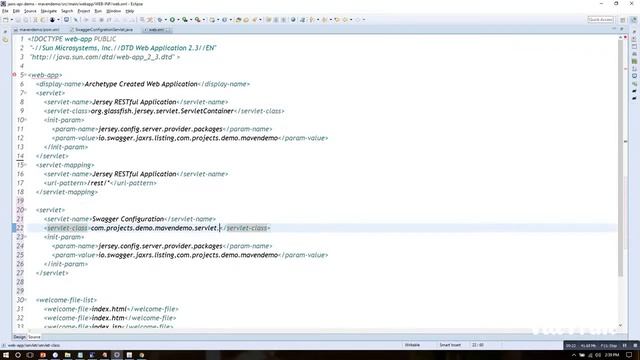This screenshot has height=360, width=640.
Task: Minimize the editor area
Action: pyautogui.click(x=614, y=29)
